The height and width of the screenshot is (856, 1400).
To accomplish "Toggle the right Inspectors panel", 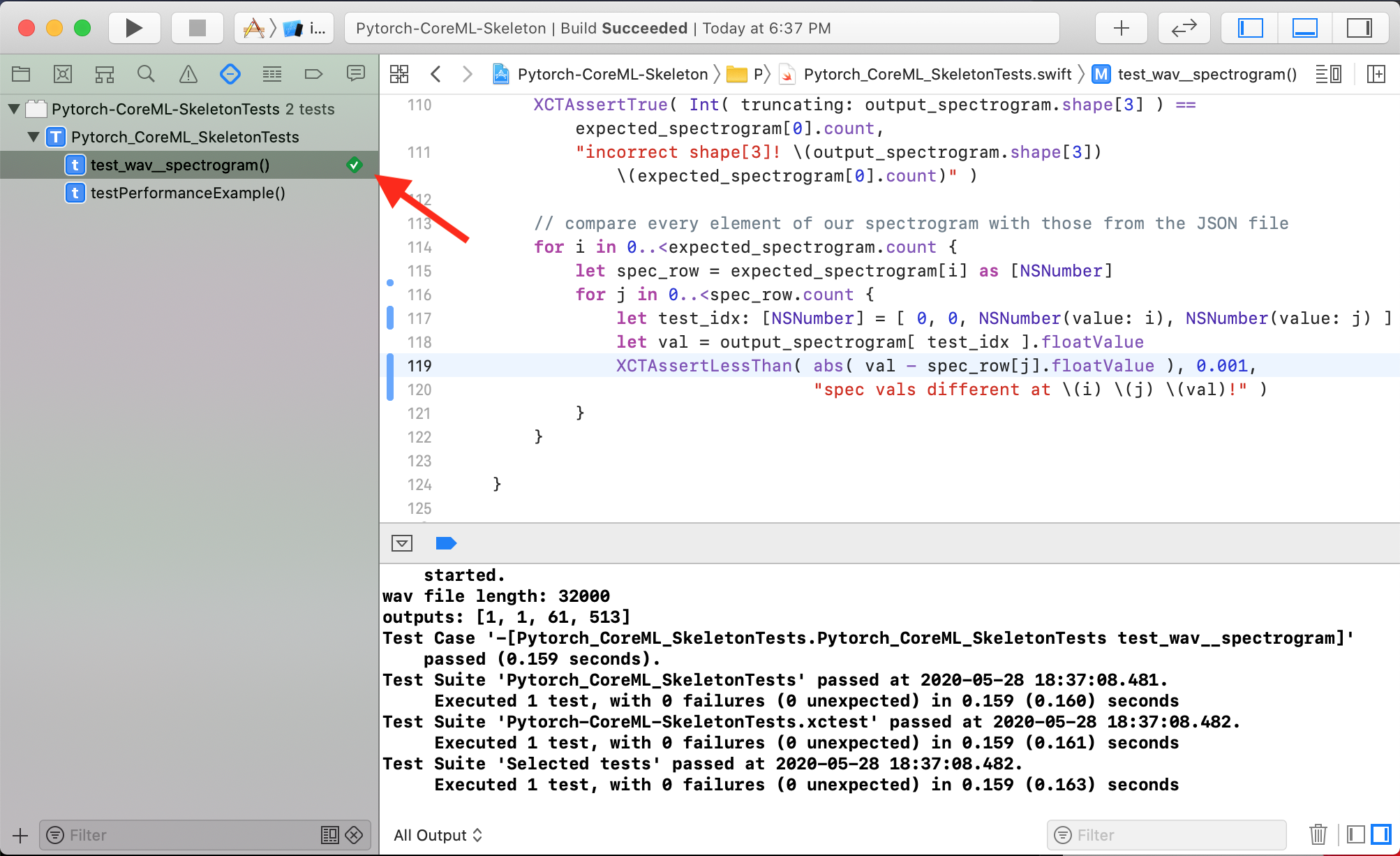I will tap(1359, 29).
